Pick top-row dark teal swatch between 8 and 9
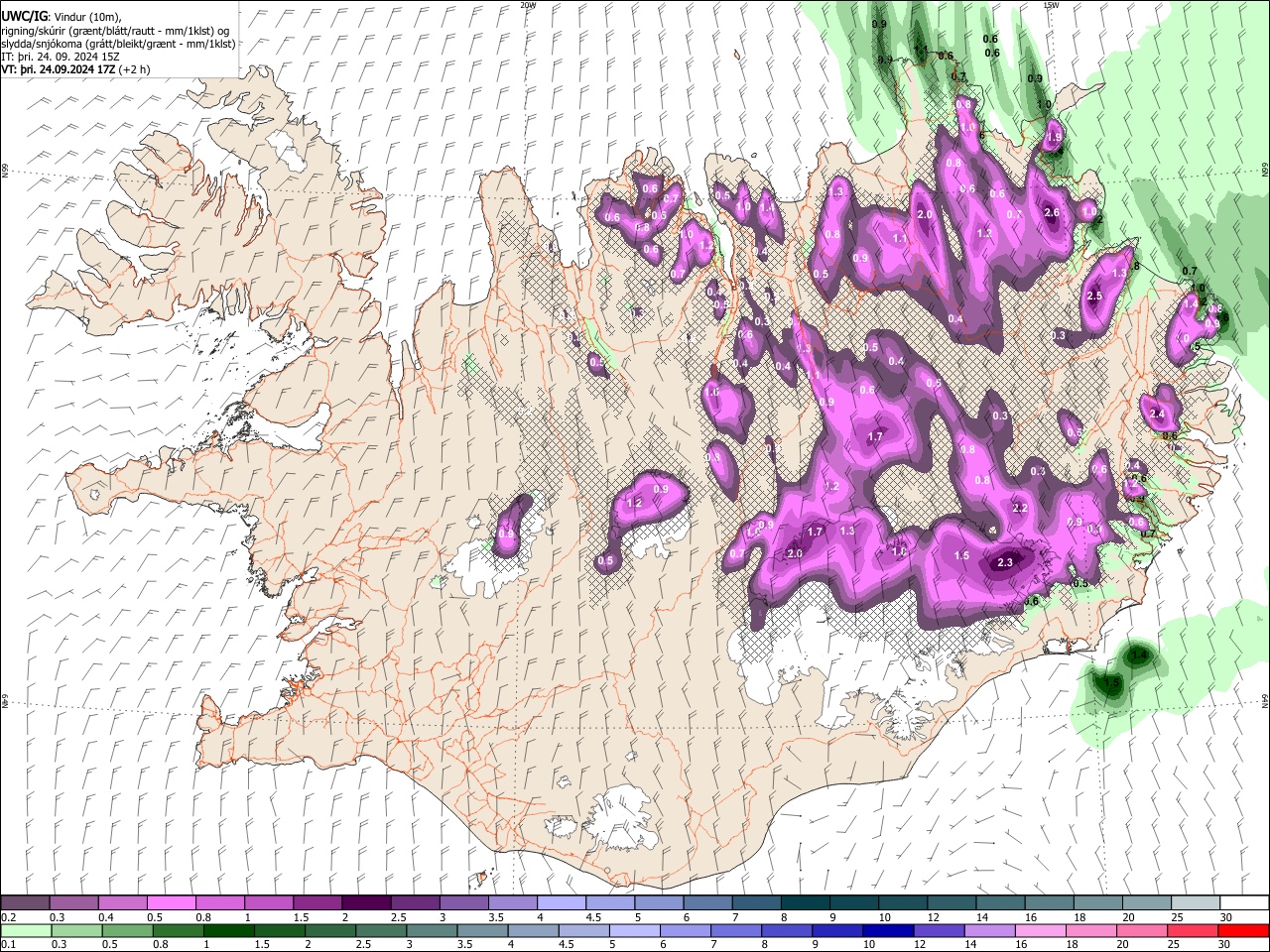The image size is (1270, 952). point(806,903)
